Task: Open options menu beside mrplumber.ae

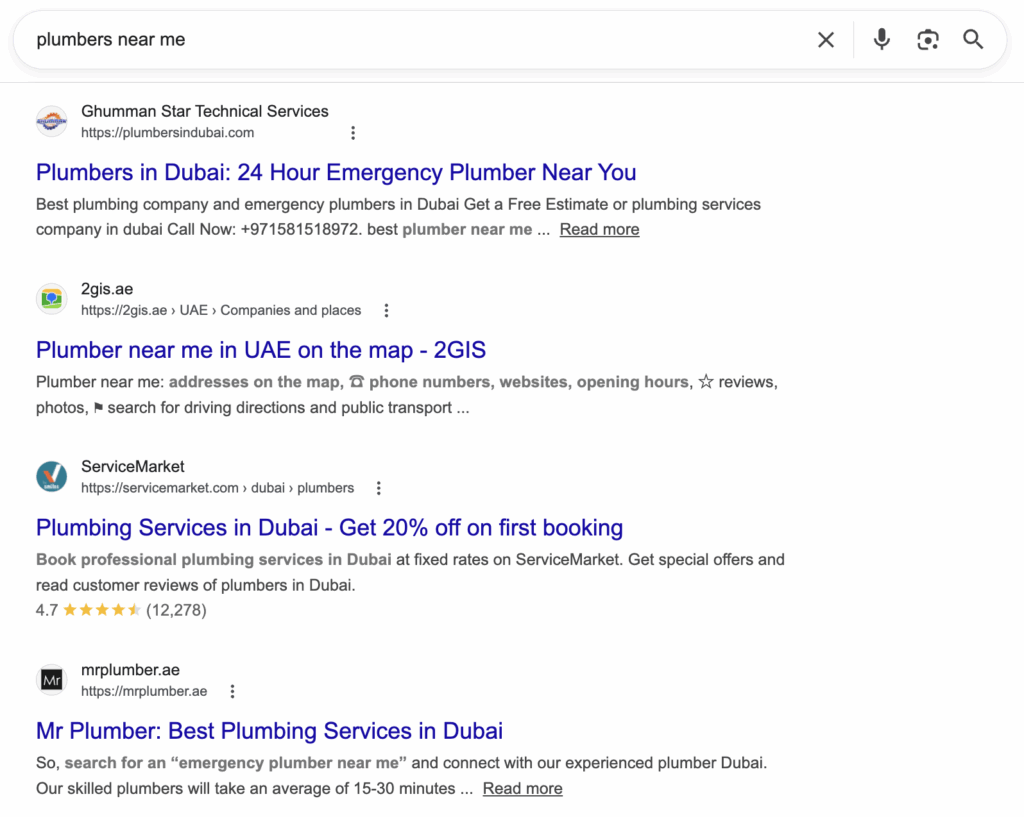Action: [x=232, y=690]
